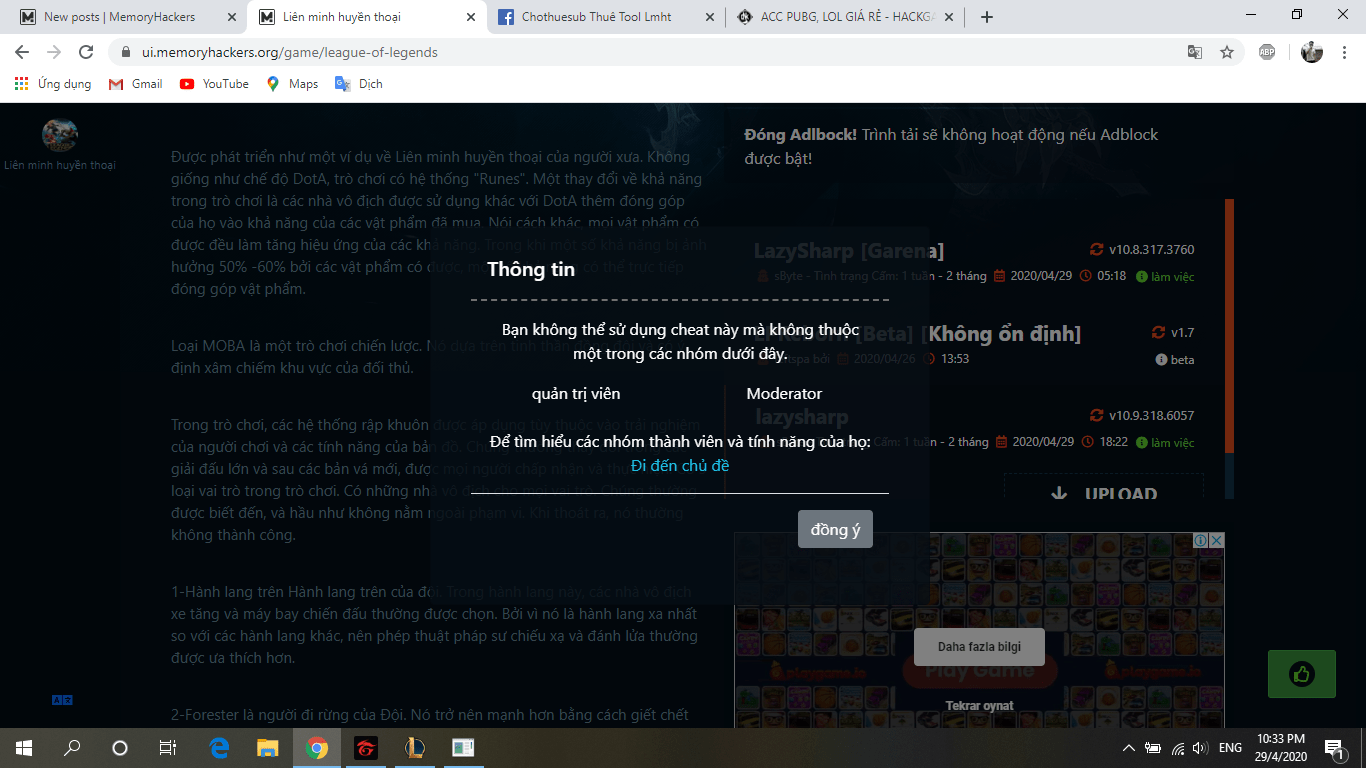The image size is (1366, 768).
Task: Follow the Đi đến chủ đề link
Action: point(680,465)
